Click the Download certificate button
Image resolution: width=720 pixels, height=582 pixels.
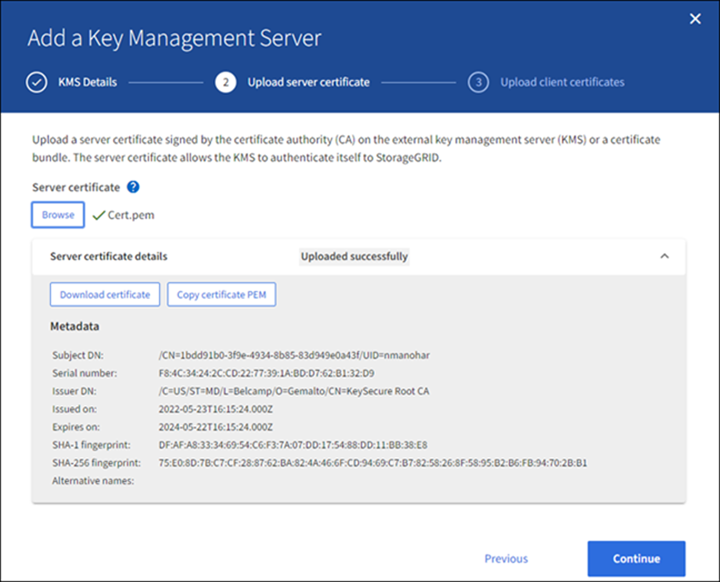[105, 295]
